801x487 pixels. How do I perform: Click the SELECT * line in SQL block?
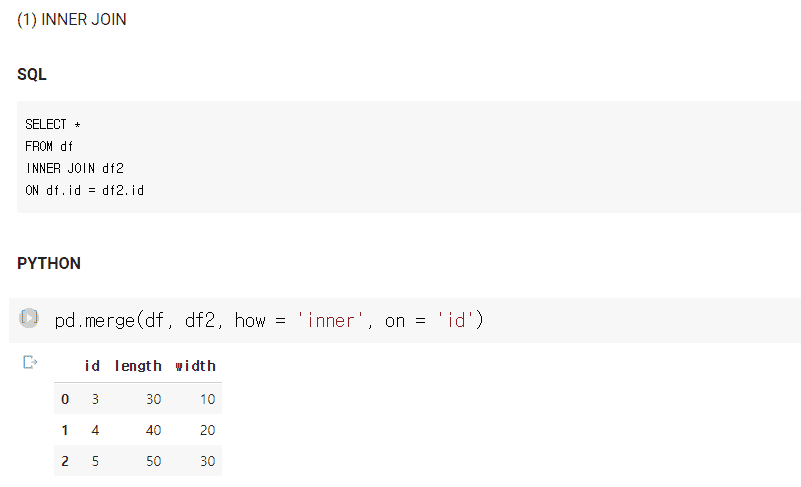point(53,125)
